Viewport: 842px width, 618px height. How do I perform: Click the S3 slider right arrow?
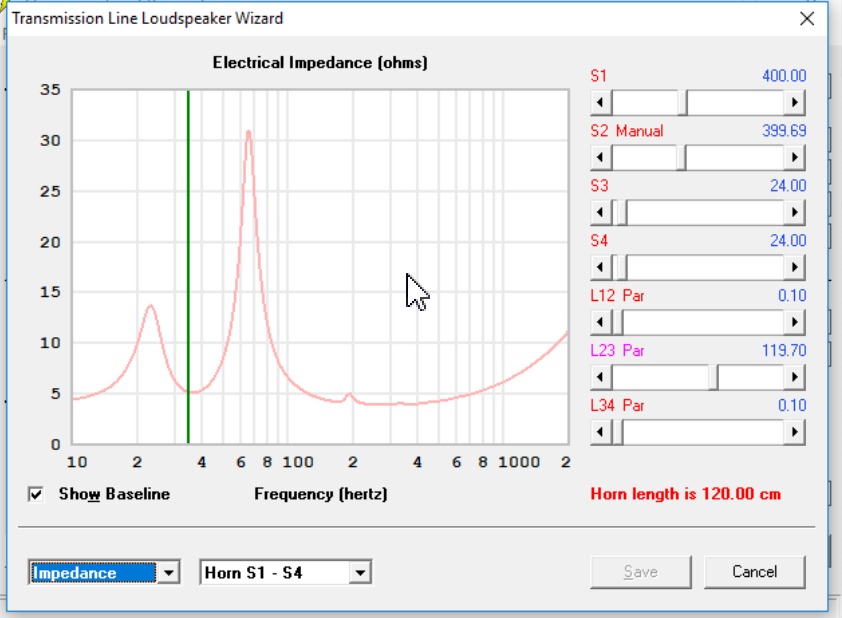pos(795,212)
